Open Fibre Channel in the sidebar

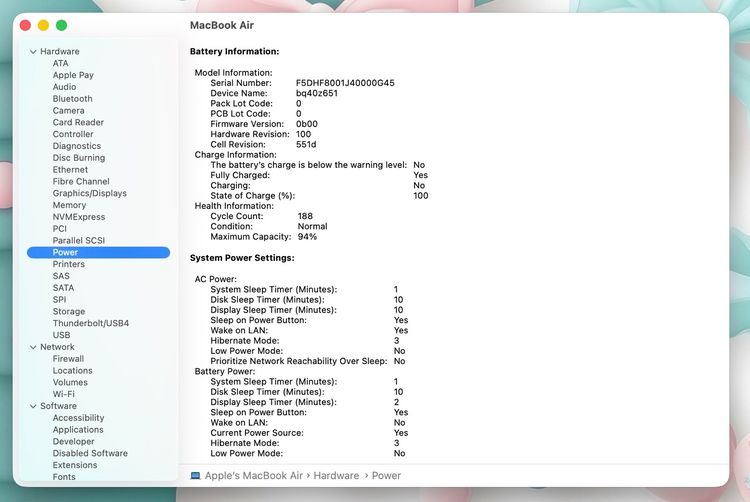(x=81, y=182)
